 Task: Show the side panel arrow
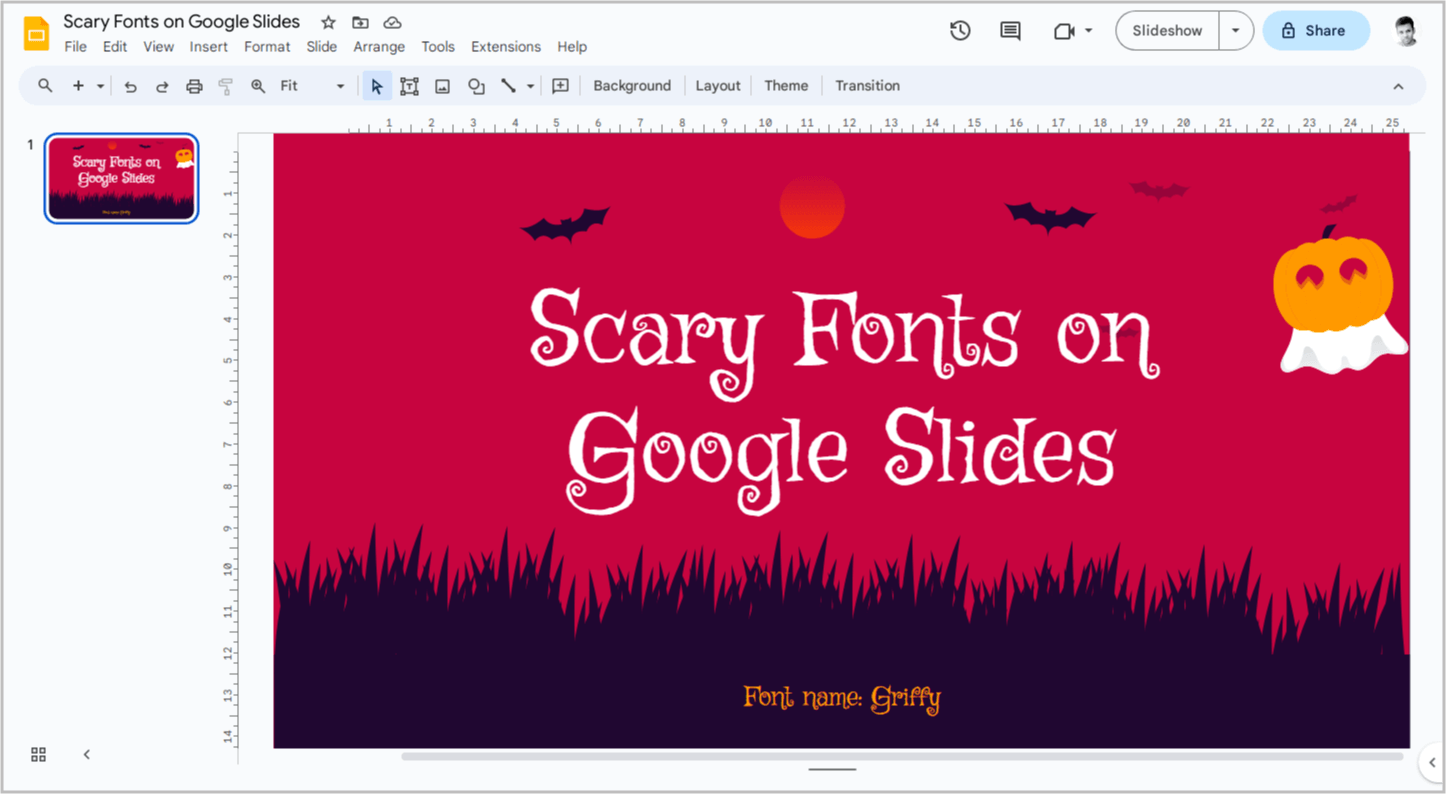tap(1432, 763)
